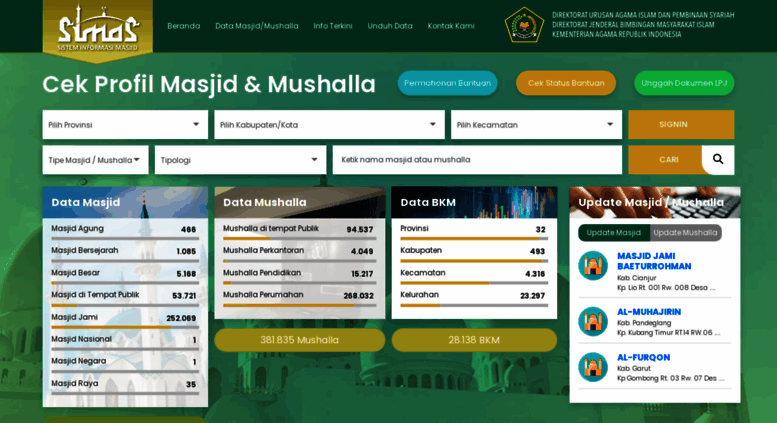The width and height of the screenshot is (777, 423).
Task: Select Unduh Data in the navigation
Action: pyautogui.click(x=390, y=26)
